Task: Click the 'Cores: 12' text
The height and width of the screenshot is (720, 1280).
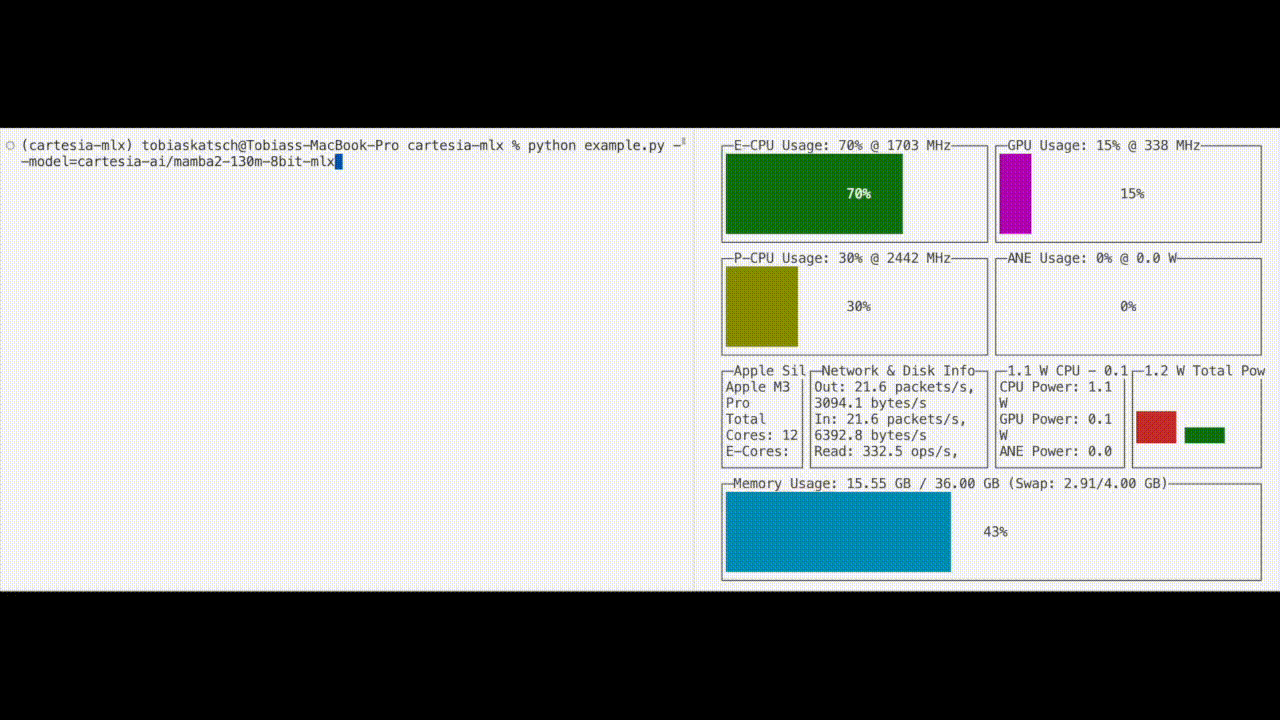Action: (x=762, y=435)
